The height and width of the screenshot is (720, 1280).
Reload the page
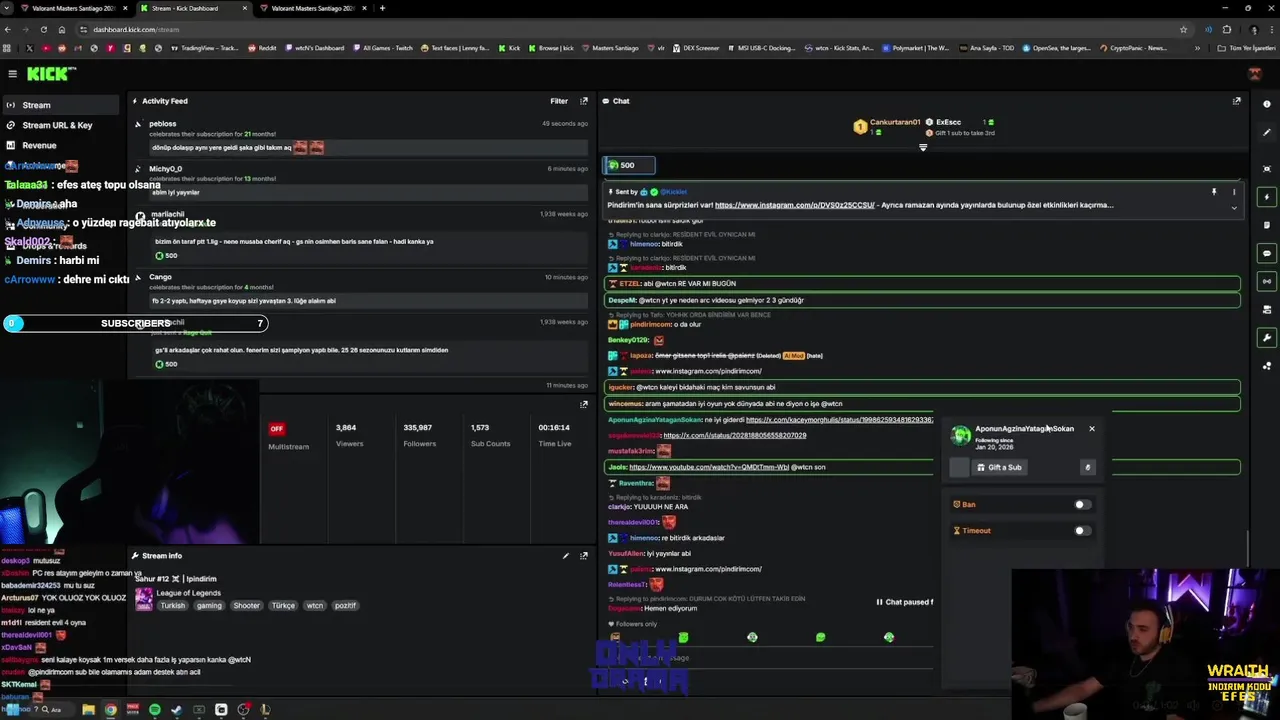tap(43, 30)
